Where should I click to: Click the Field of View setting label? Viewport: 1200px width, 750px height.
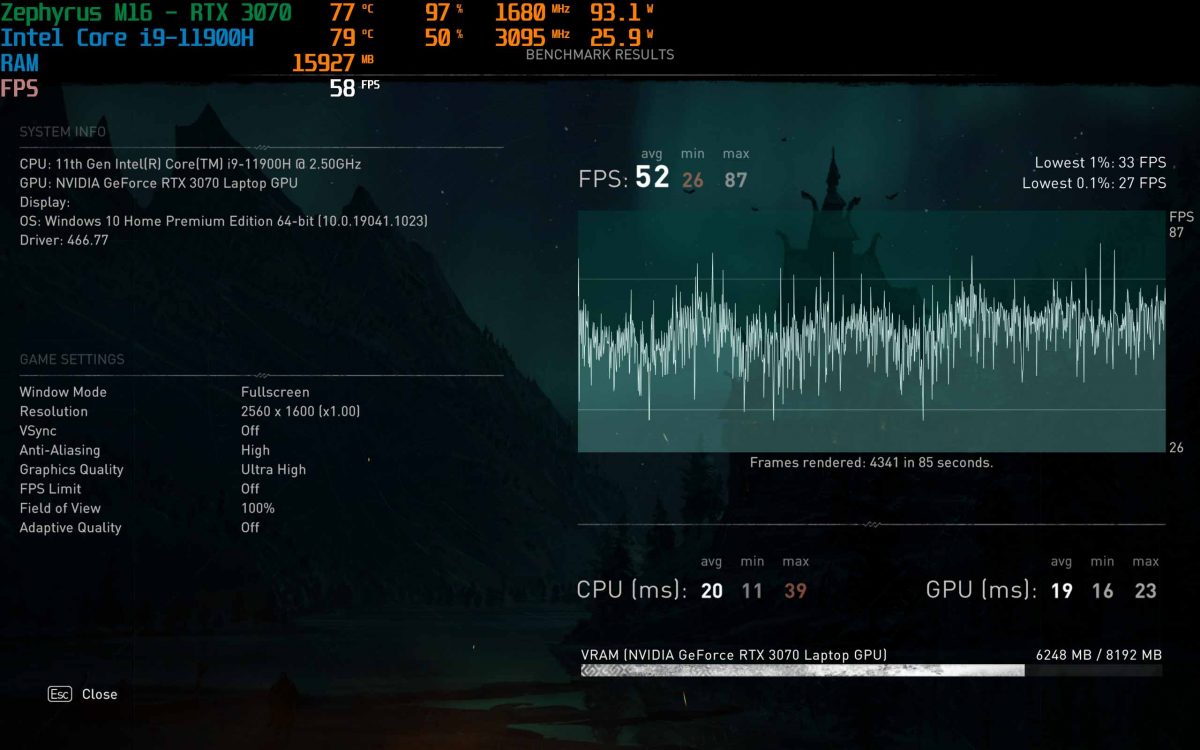pos(60,508)
